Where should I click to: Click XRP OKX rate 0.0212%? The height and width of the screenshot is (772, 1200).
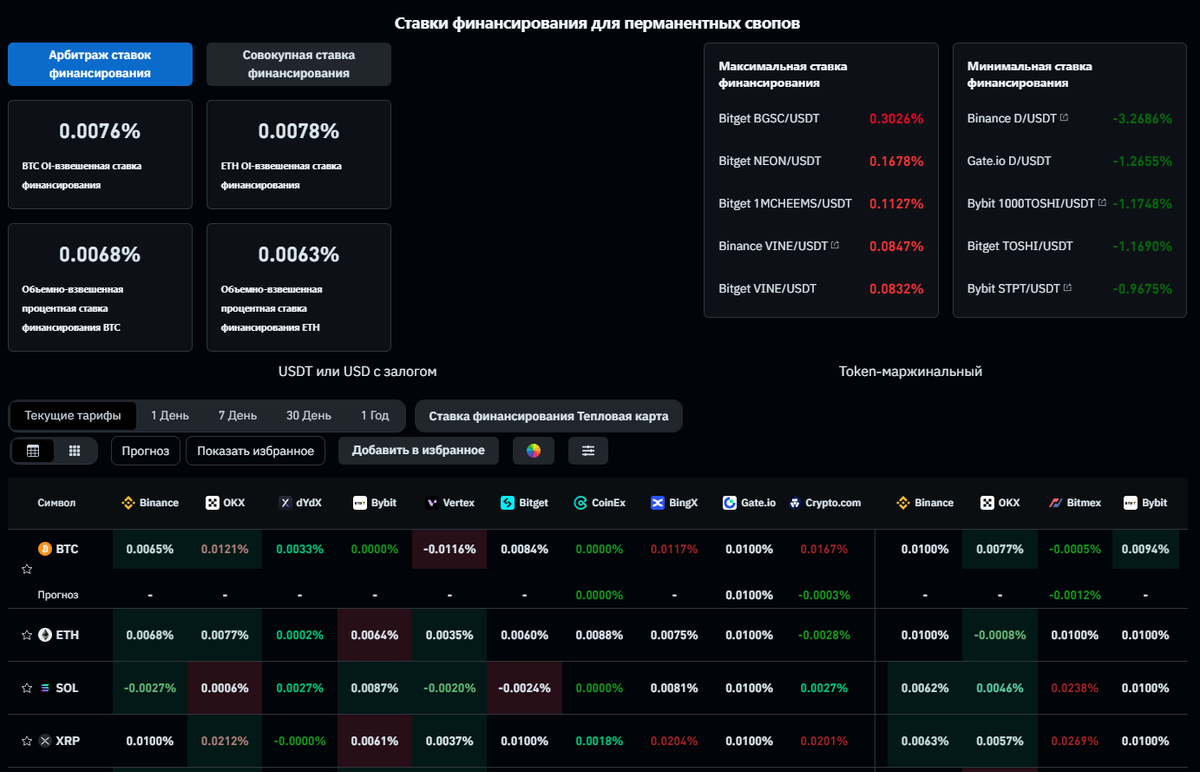point(225,741)
